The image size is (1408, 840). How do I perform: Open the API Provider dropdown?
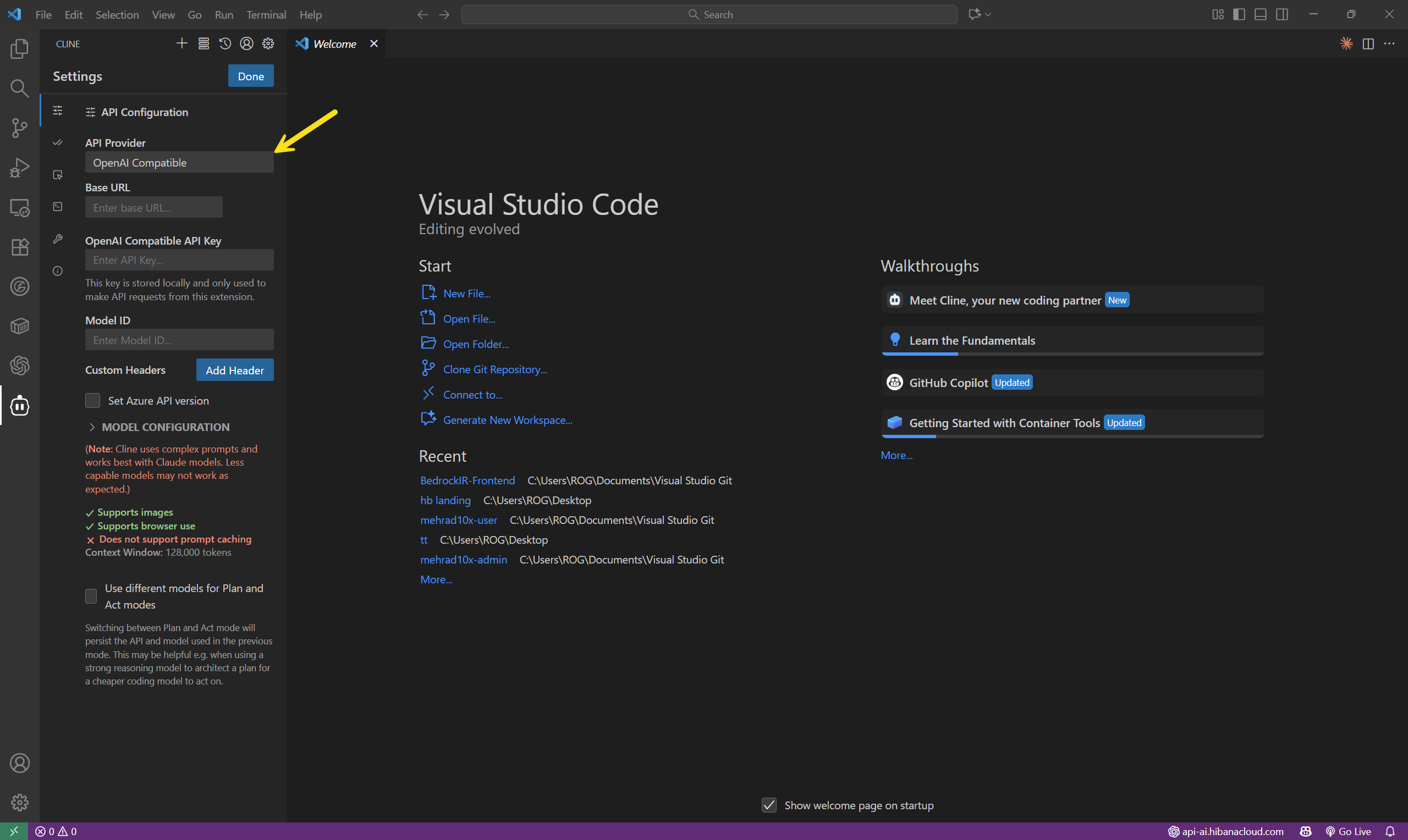pyautogui.click(x=179, y=163)
